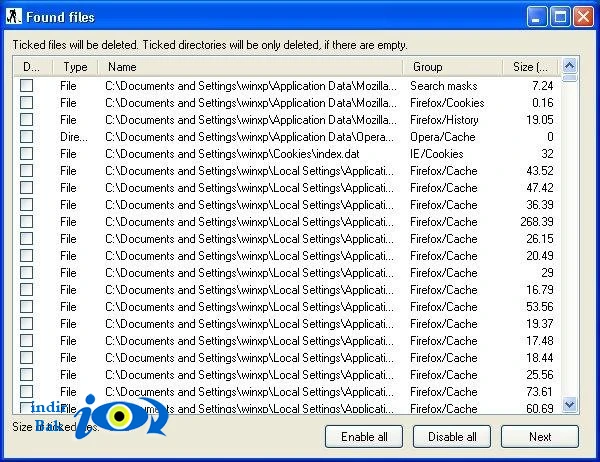Tick the checkbox for the 43.52 size file
Image resolution: width=600 pixels, height=462 pixels.
pos(26,170)
